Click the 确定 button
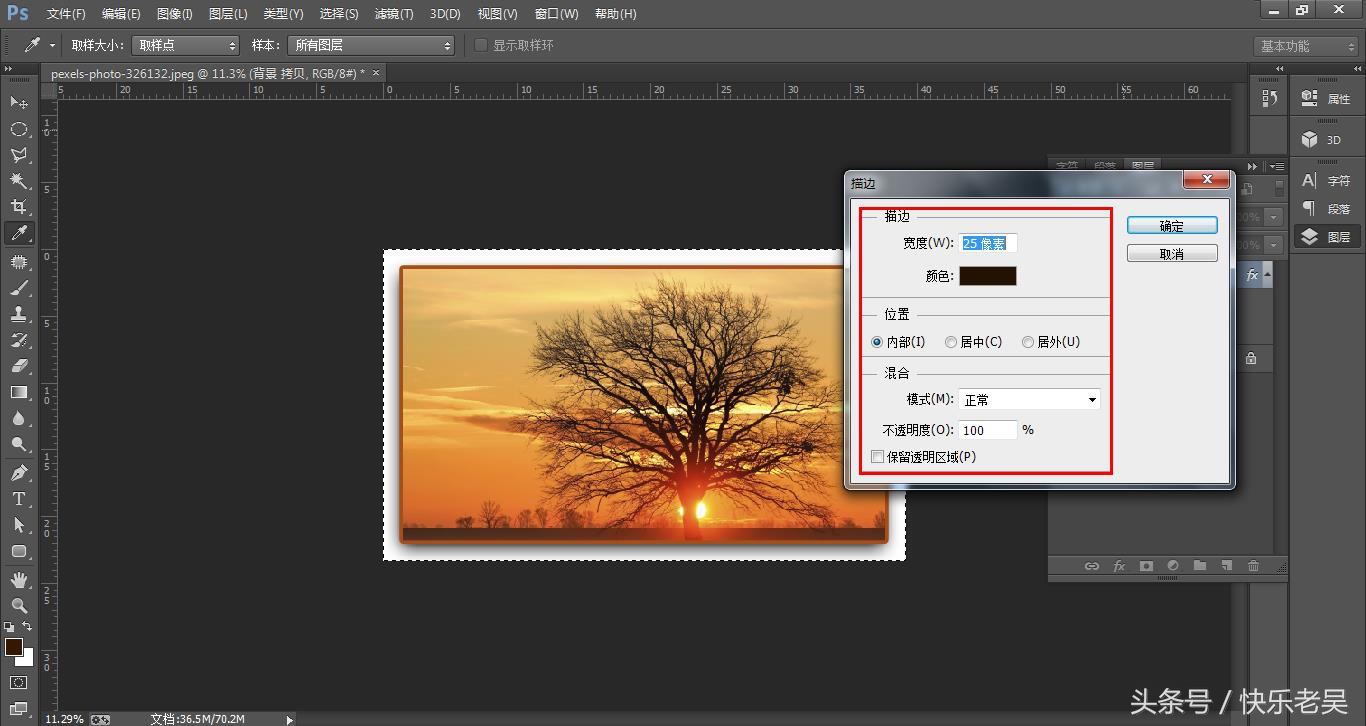Screen dimensions: 1366x726 1171,226
